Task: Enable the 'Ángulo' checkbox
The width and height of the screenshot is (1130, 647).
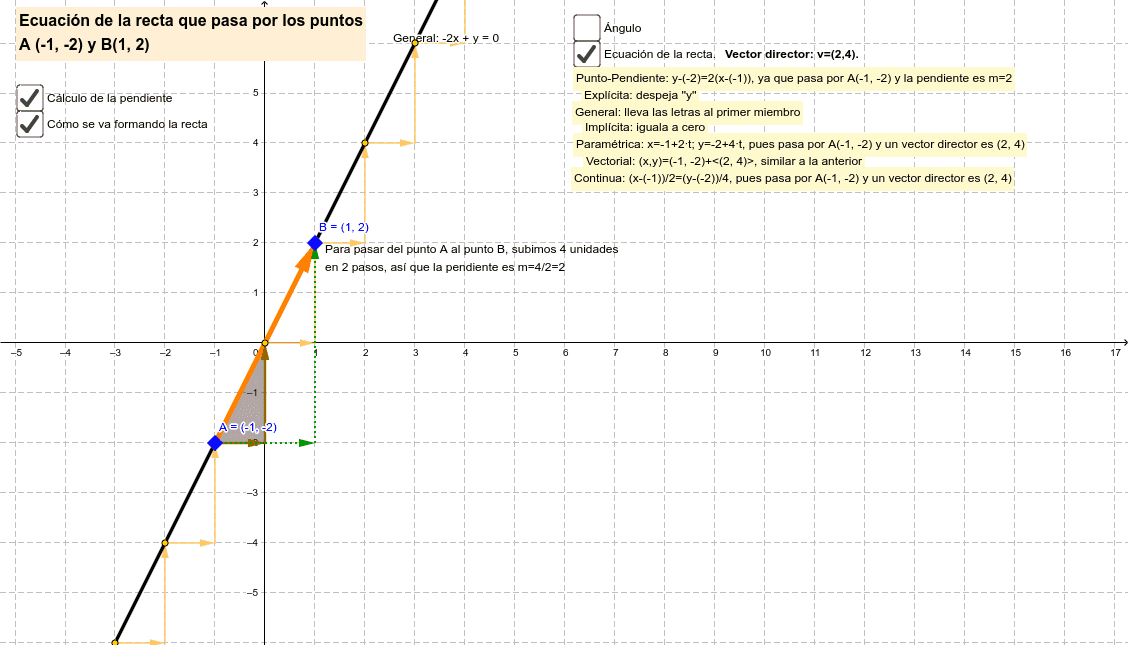Action: [587, 28]
